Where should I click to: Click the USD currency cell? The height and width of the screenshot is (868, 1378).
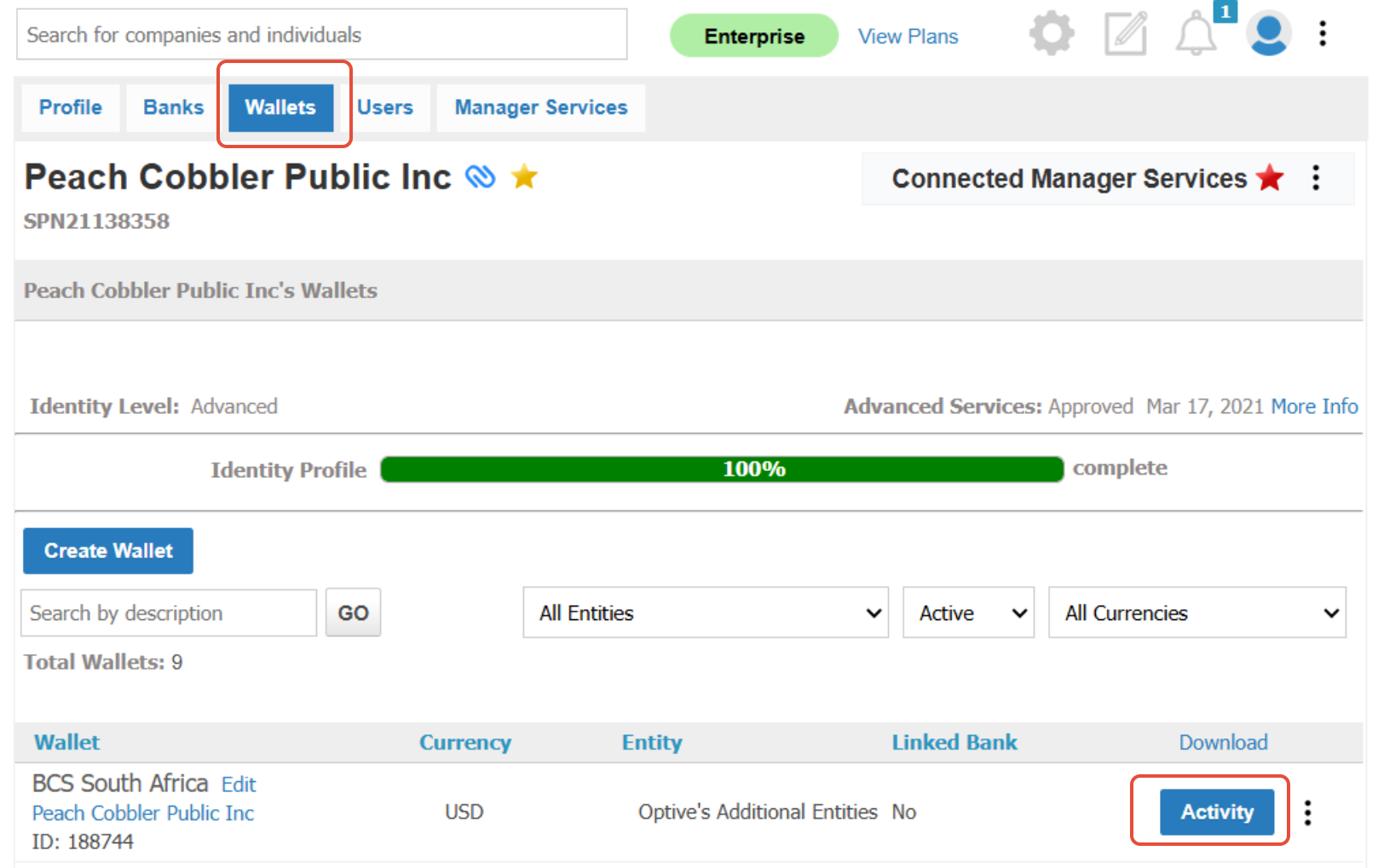[x=464, y=812]
